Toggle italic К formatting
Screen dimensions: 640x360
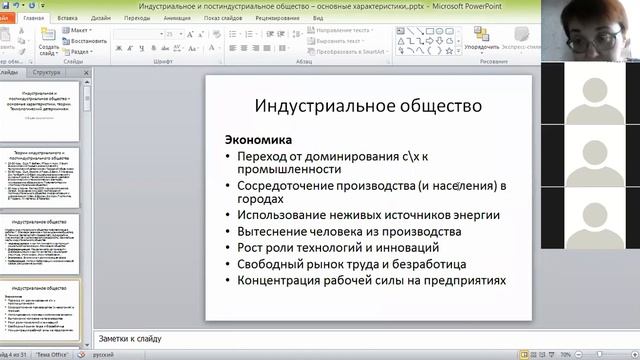click(x=130, y=49)
